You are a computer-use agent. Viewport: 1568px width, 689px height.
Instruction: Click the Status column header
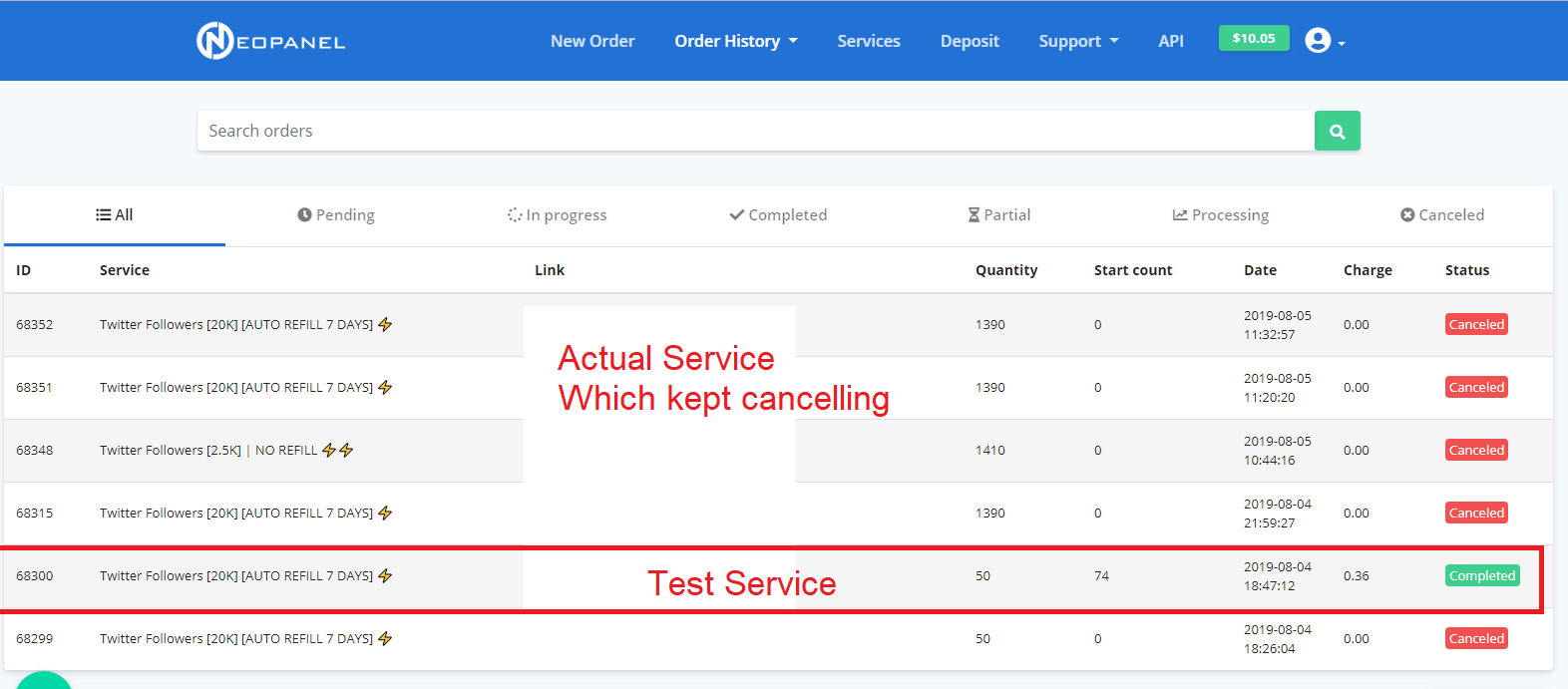point(1467,270)
